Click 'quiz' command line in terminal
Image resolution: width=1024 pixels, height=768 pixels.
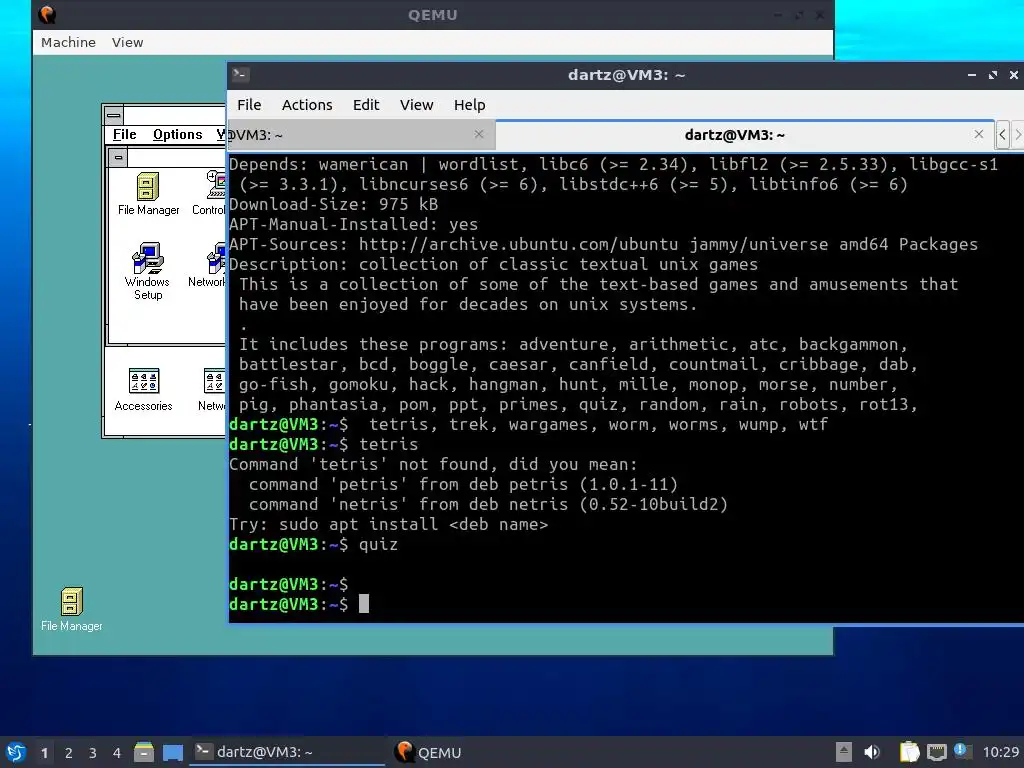313,544
